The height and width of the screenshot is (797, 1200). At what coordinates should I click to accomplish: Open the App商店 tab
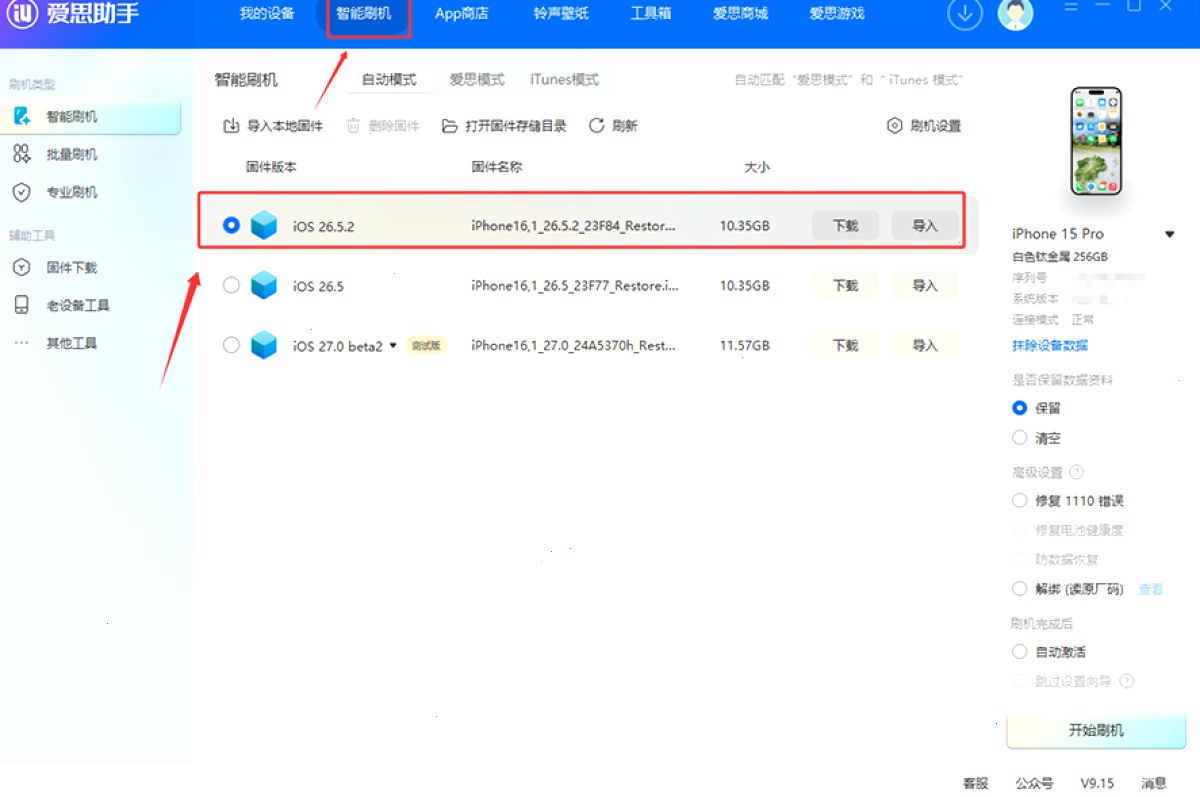(461, 14)
